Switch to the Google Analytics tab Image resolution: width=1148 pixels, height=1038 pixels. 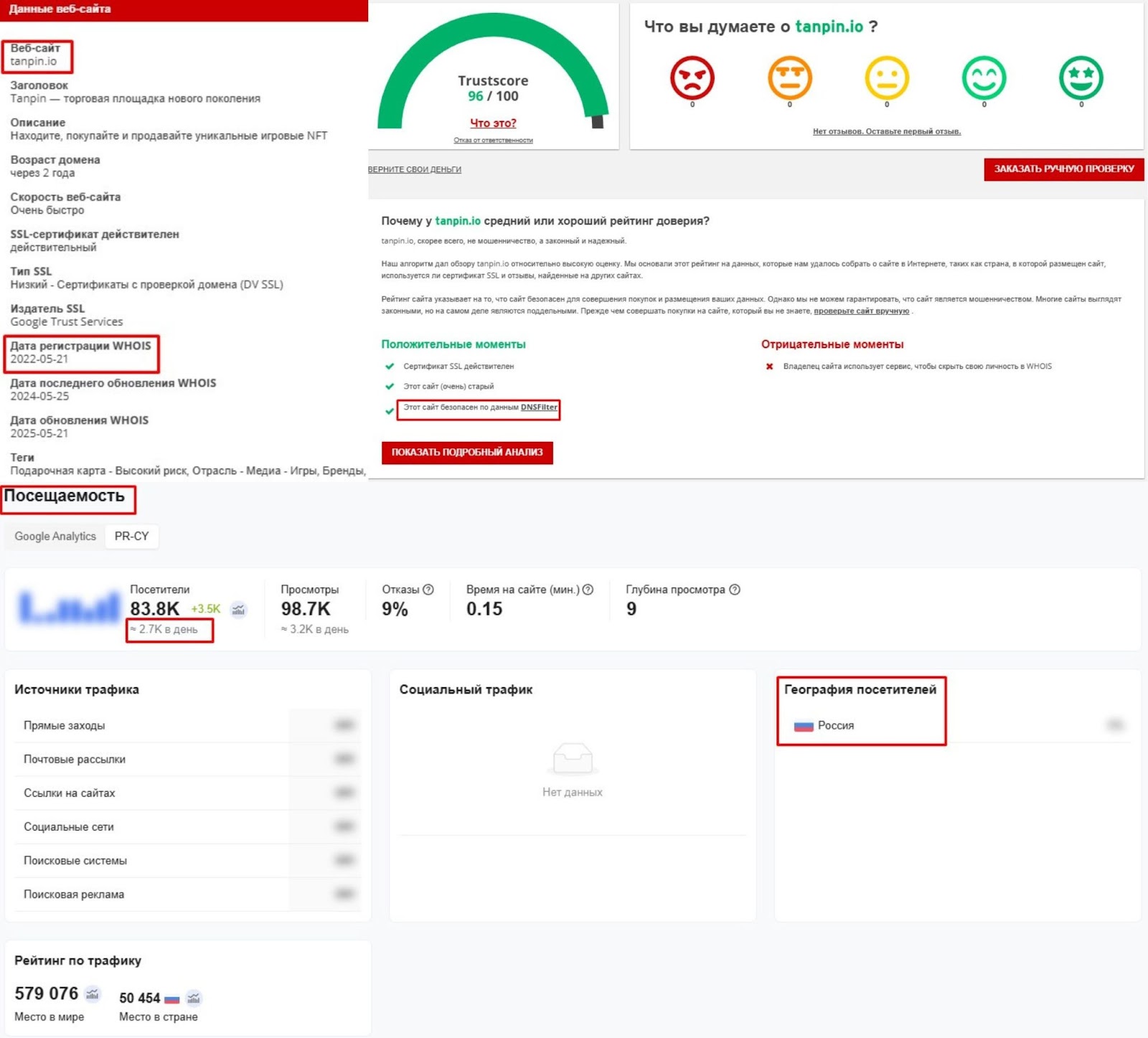55,537
